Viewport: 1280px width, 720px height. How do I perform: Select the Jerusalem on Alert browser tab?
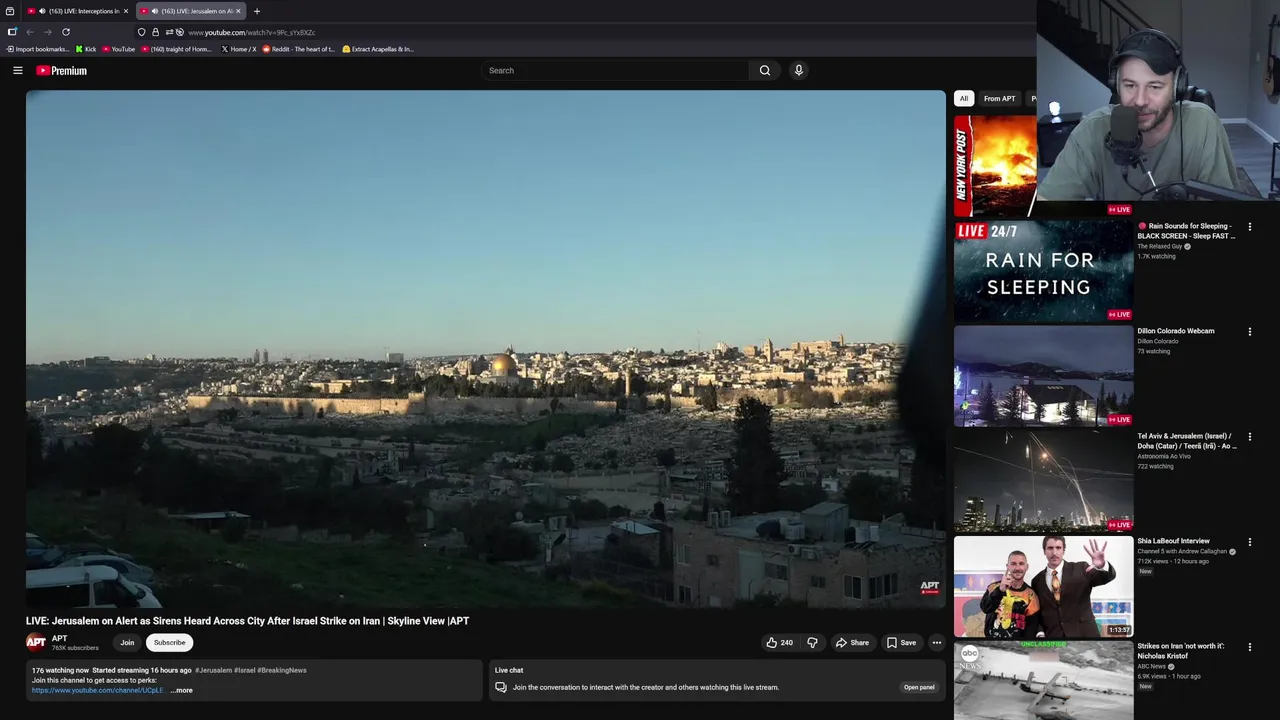190,11
